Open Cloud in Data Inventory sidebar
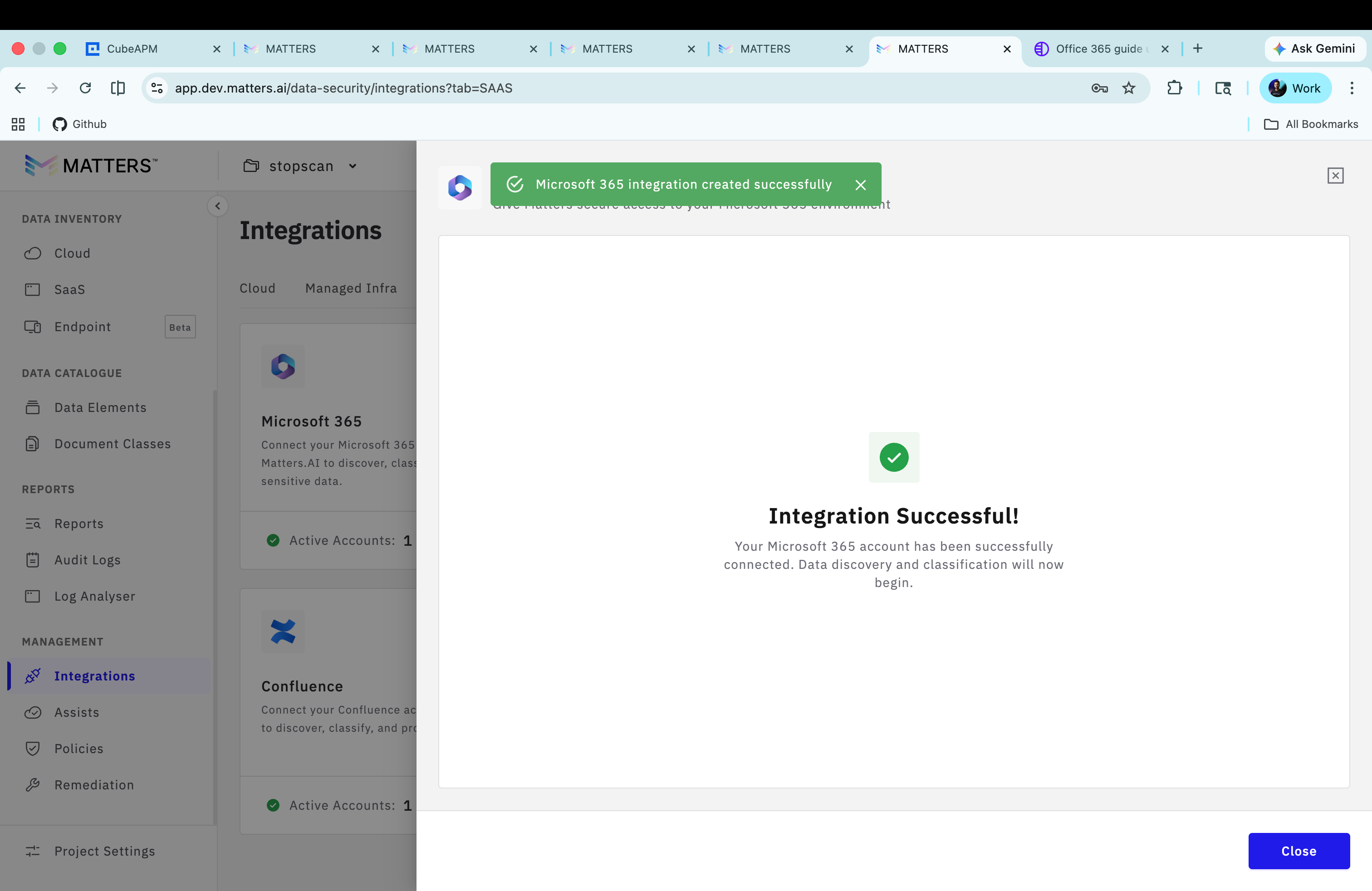Image resolution: width=1372 pixels, height=891 pixels. (x=72, y=253)
